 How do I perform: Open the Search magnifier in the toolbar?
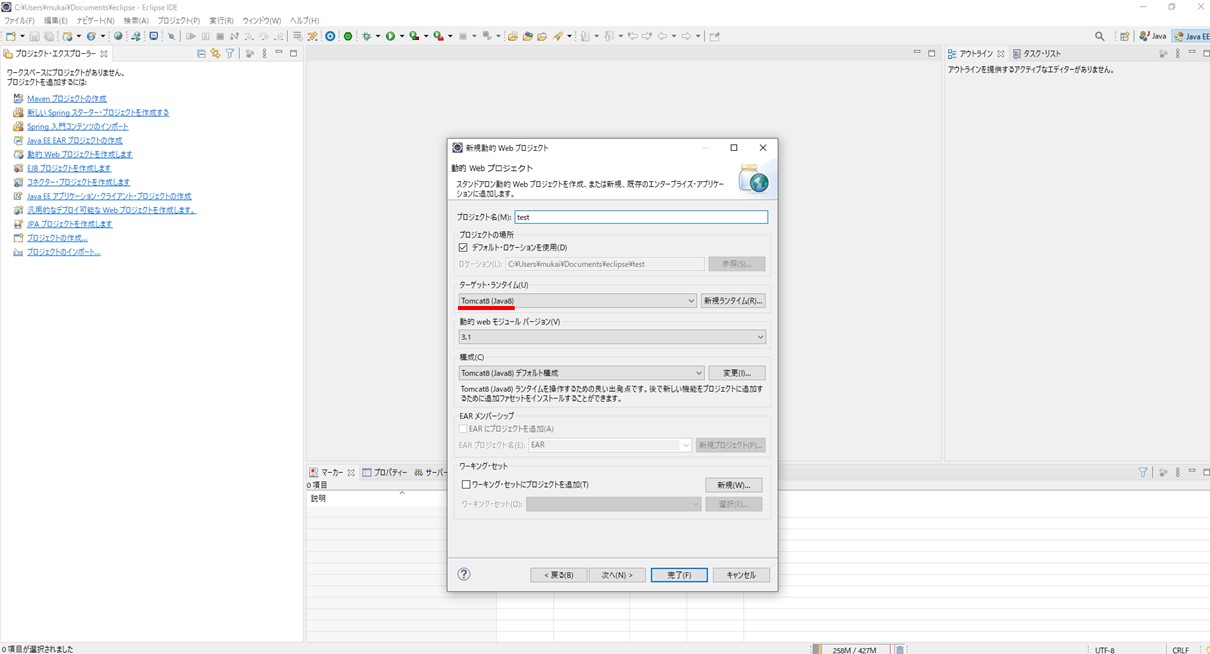coord(1100,36)
